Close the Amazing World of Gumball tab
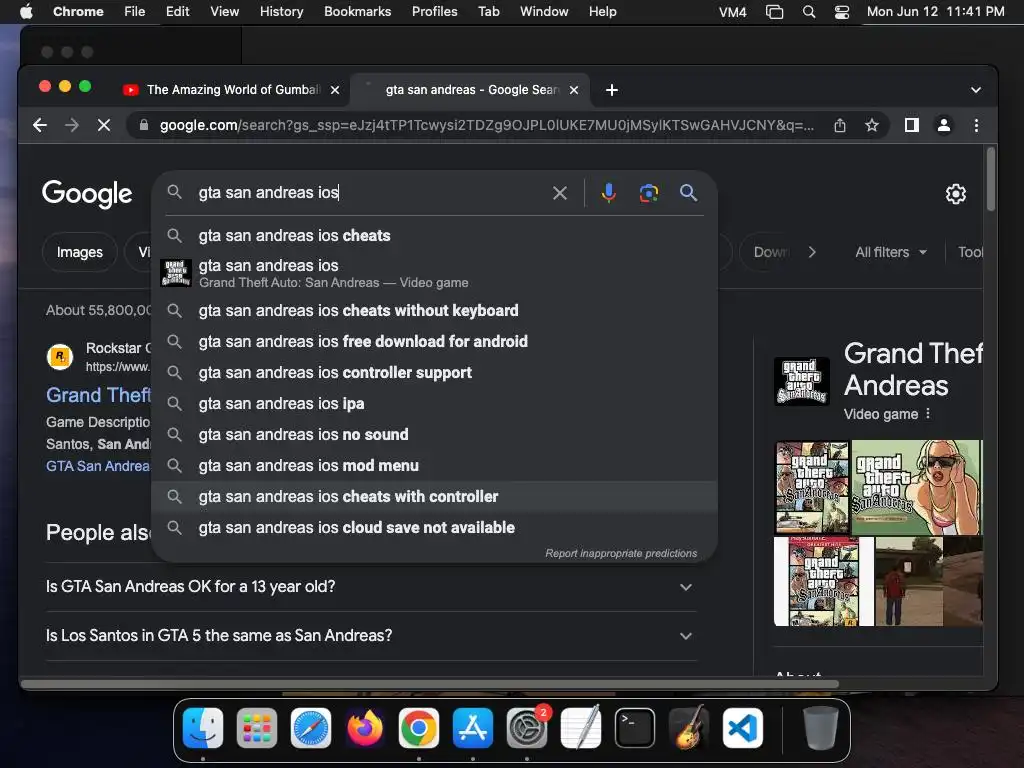Image resolution: width=1024 pixels, height=768 pixels. pyautogui.click(x=335, y=90)
